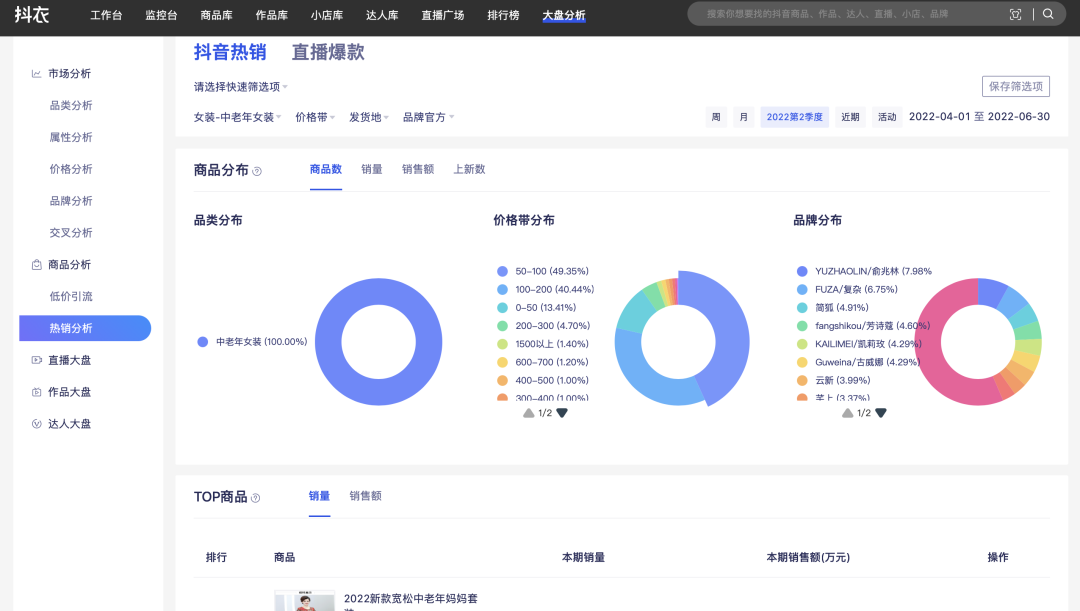Expand the 请选择快速筛选项 dropdown
Screen dimensions: 1080x611
(240, 87)
